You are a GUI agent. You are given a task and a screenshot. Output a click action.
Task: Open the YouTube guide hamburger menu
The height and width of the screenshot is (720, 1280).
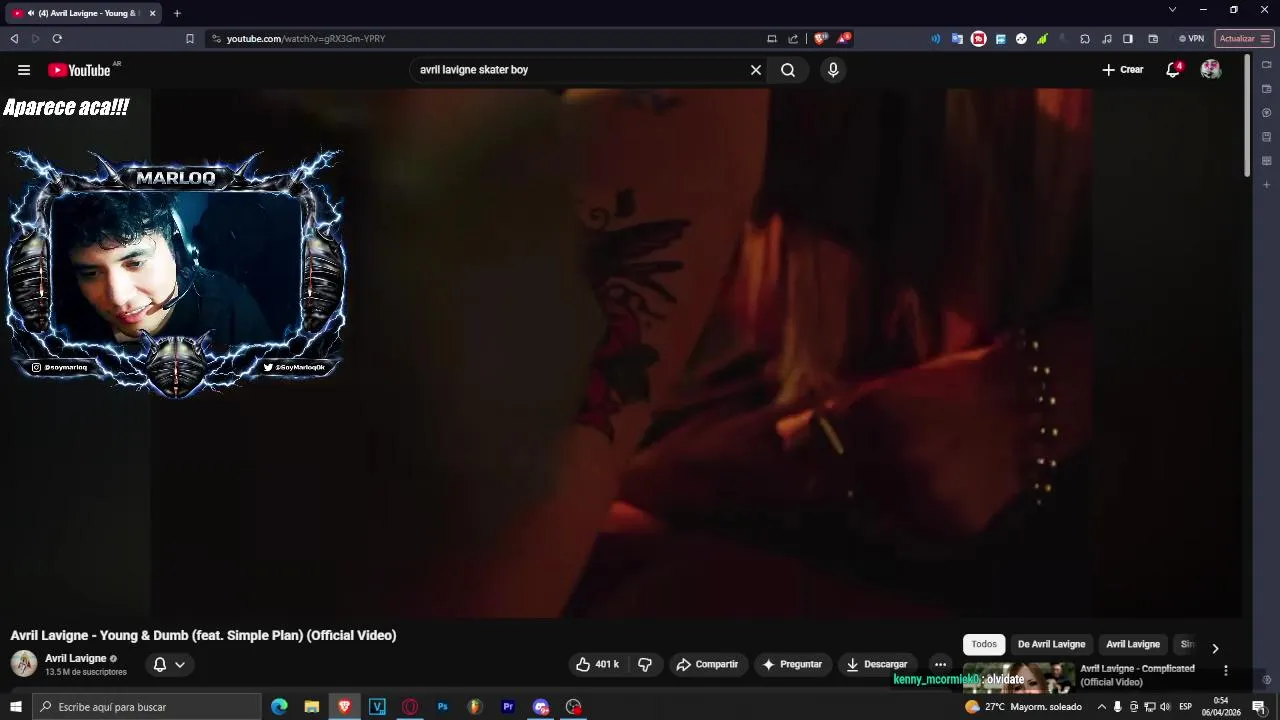tap(24, 70)
